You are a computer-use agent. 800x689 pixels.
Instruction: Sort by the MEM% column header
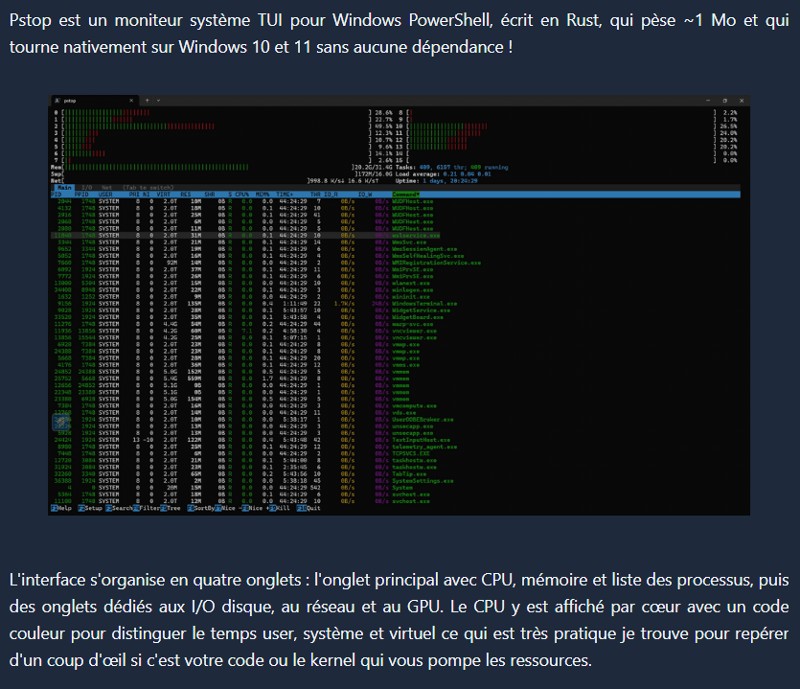(x=262, y=194)
